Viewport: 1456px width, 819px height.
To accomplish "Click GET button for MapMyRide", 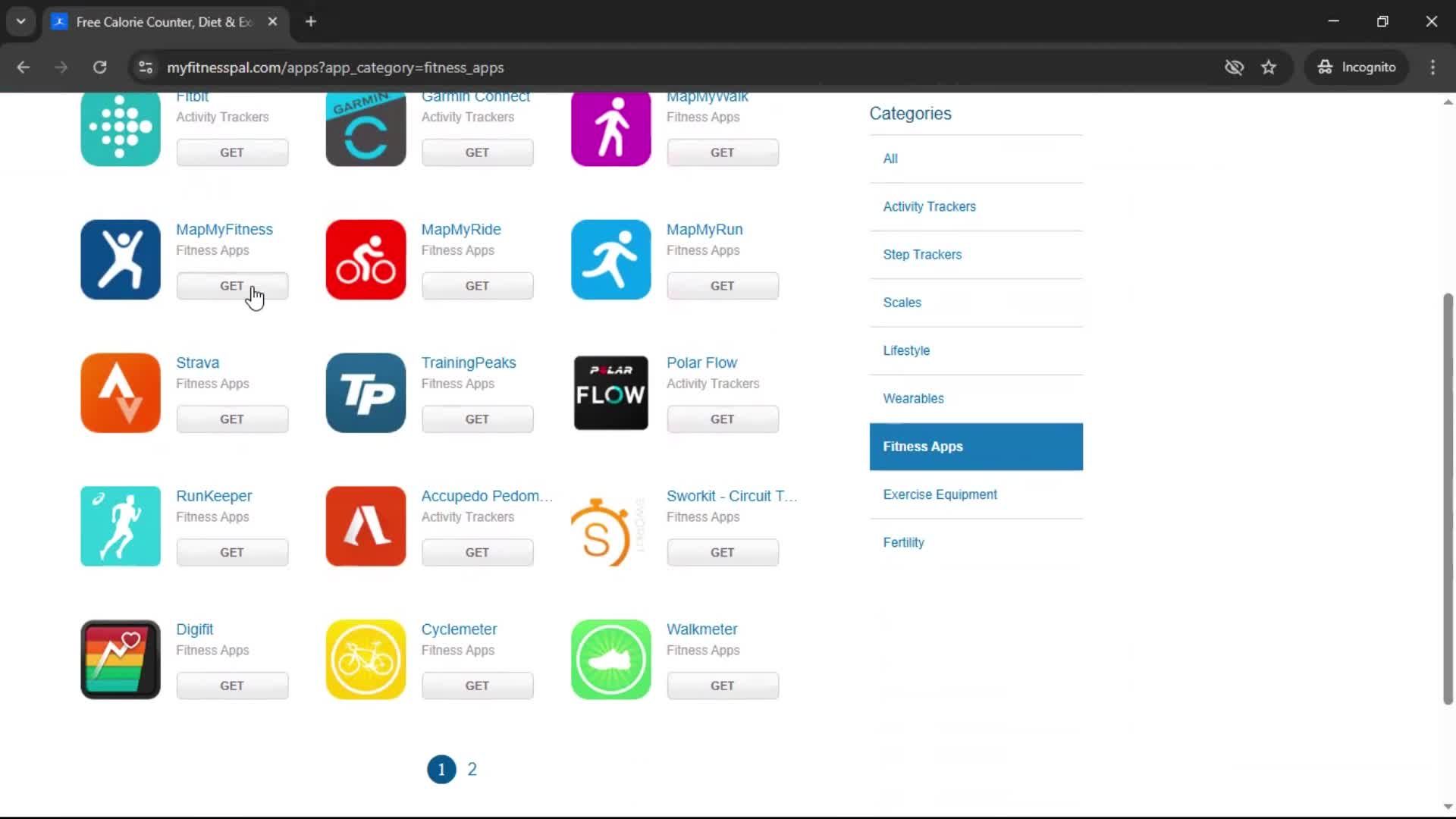I will (x=478, y=286).
